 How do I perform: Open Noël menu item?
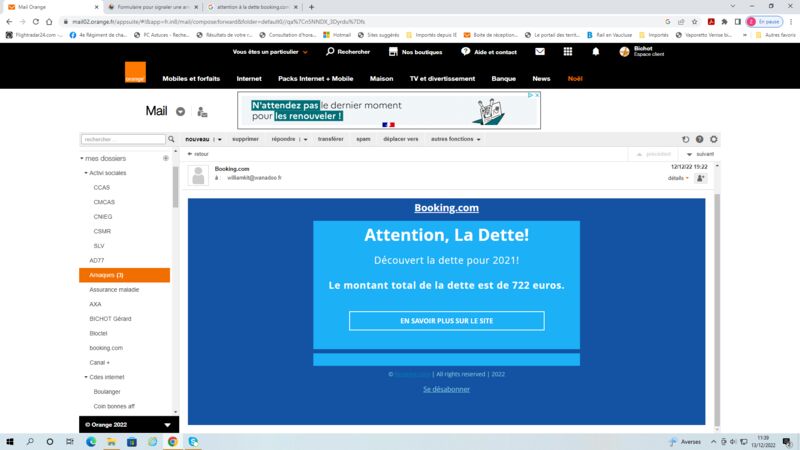tap(575, 79)
